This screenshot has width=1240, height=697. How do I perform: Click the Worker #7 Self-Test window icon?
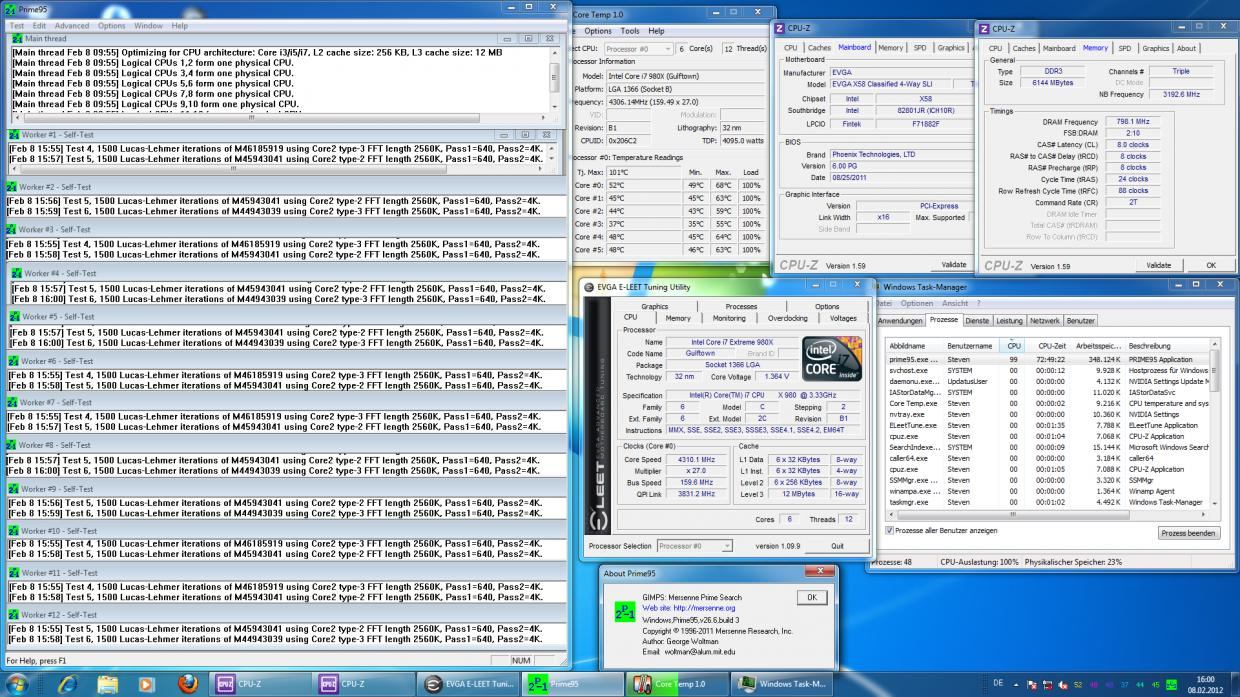(x=13, y=402)
